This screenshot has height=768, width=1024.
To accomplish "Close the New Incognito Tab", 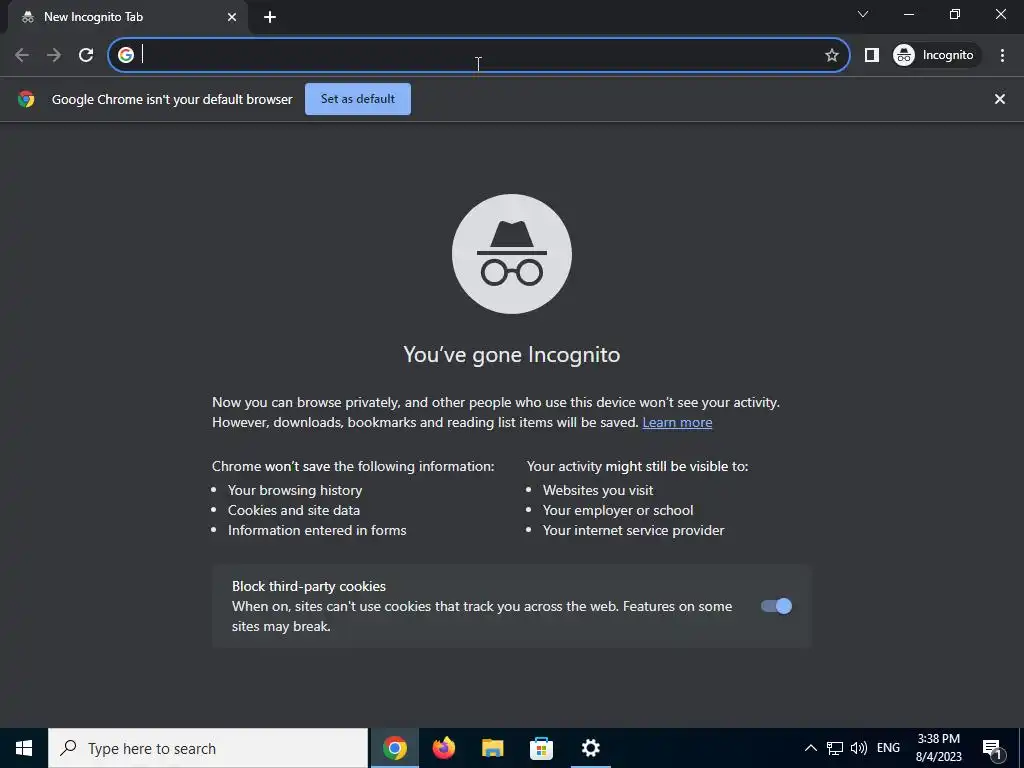I will point(232,17).
